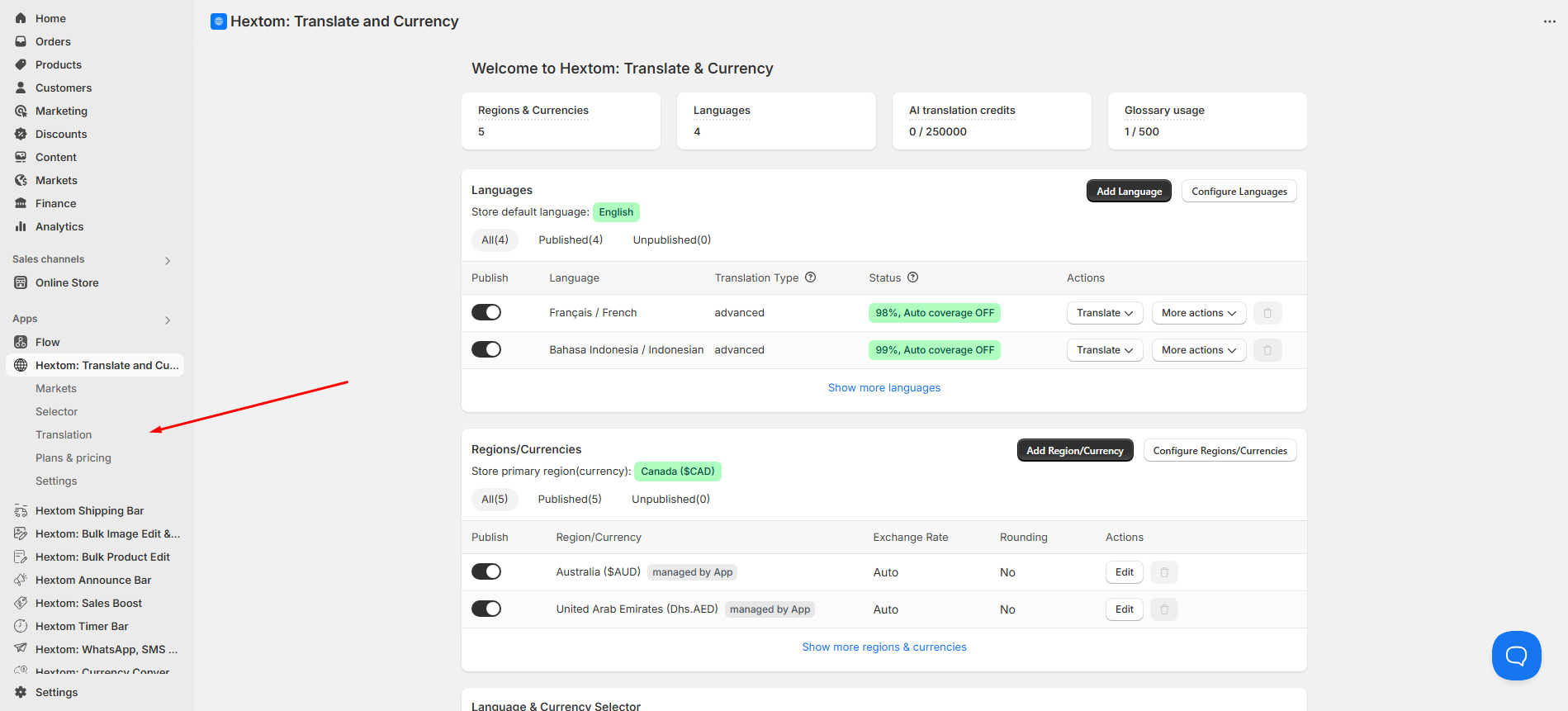Open Translate dropdown for French

coord(1105,313)
